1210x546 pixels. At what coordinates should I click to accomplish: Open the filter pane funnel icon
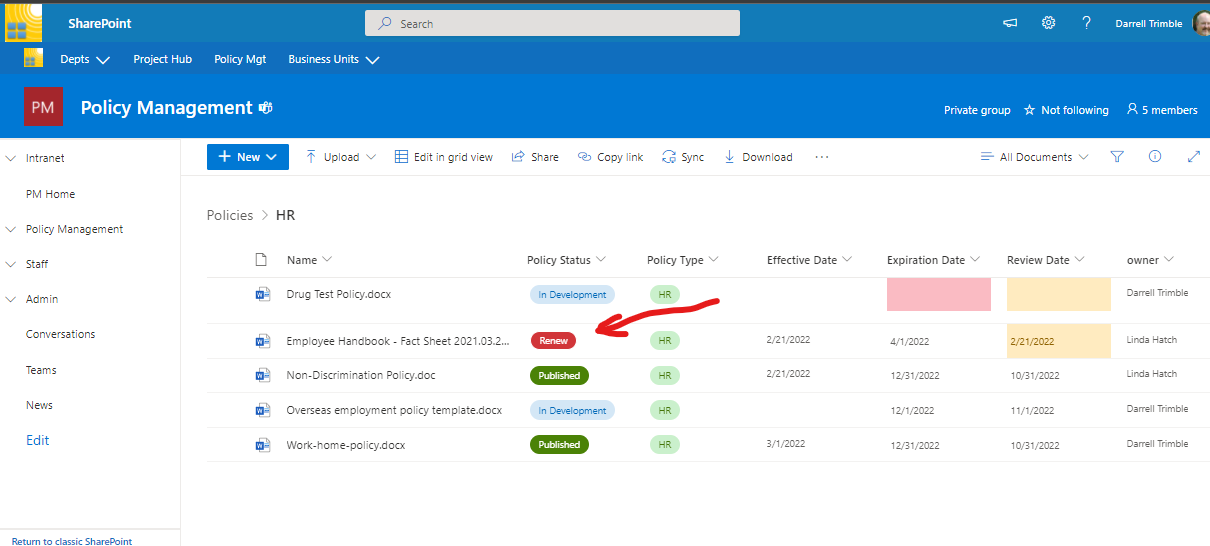1117,157
